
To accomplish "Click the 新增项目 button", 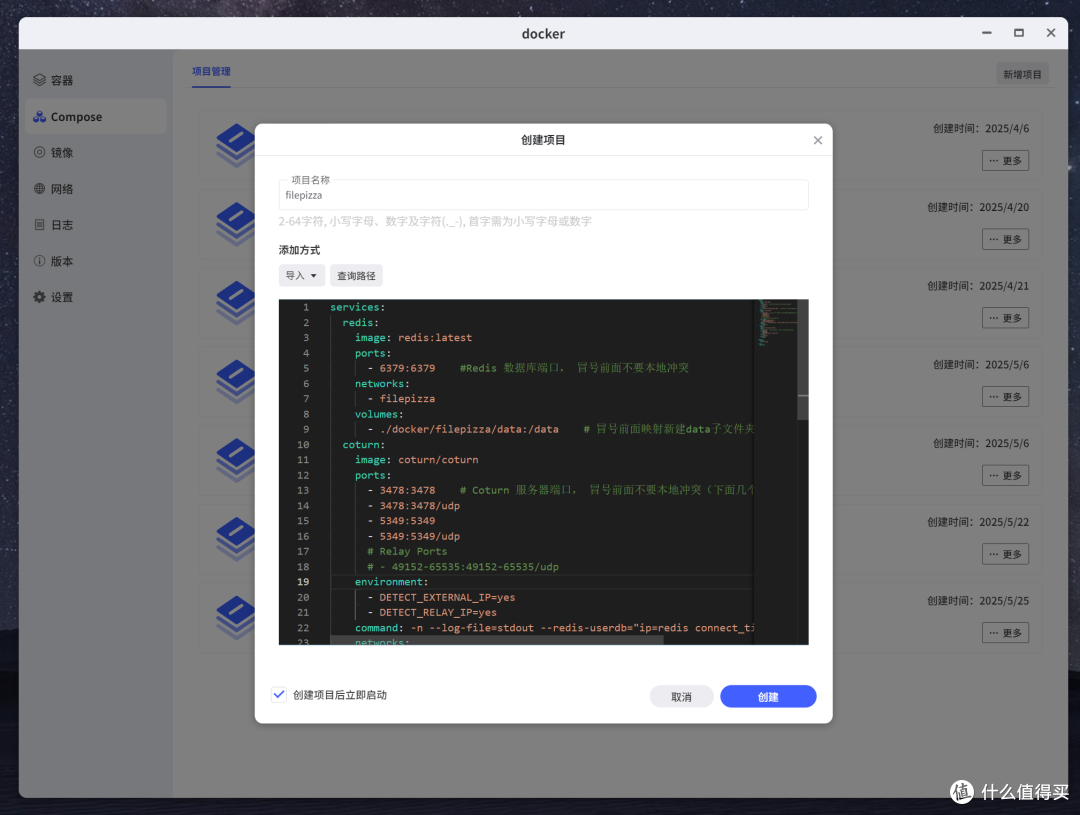I will (x=1022, y=74).
